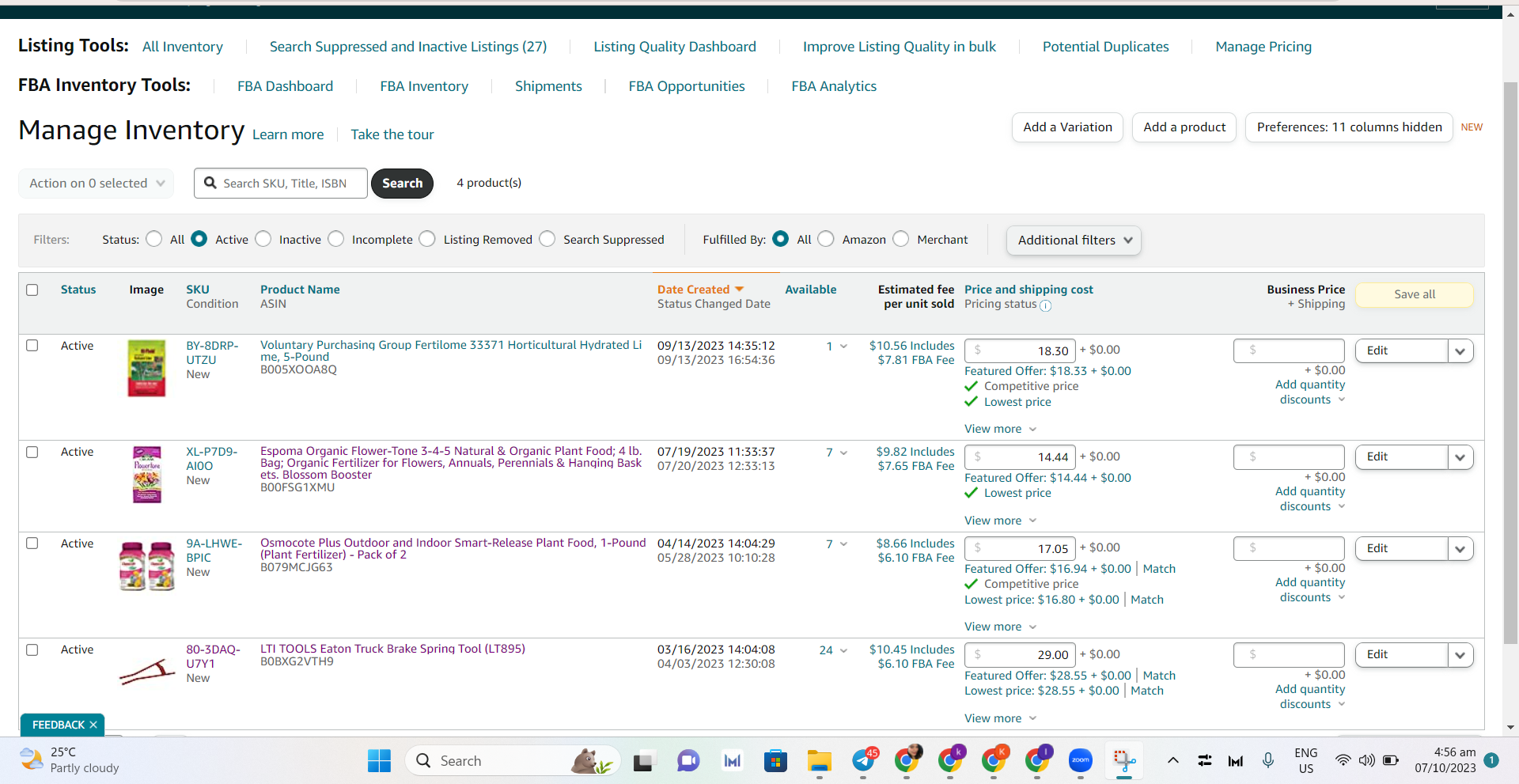Open FBA Dashboard
The image size is (1519, 784).
pyautogui.click(x=286, y=86)
